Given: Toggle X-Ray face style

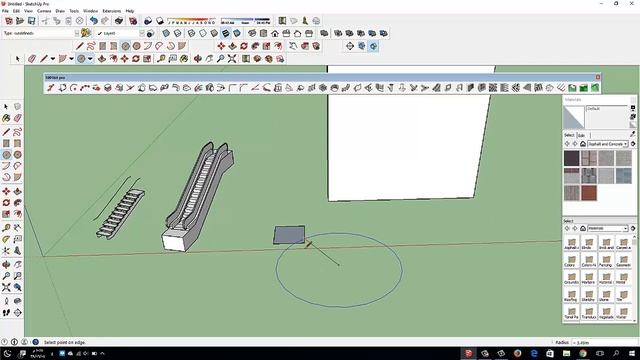Looking at the screenshot, I should pos(166,33).
